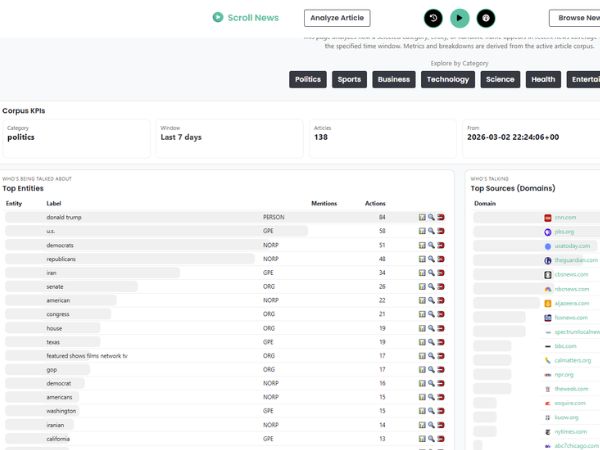This screenshot has width=600, height=450.
Task: Open the nytimes.com source link
Action: 571,432
